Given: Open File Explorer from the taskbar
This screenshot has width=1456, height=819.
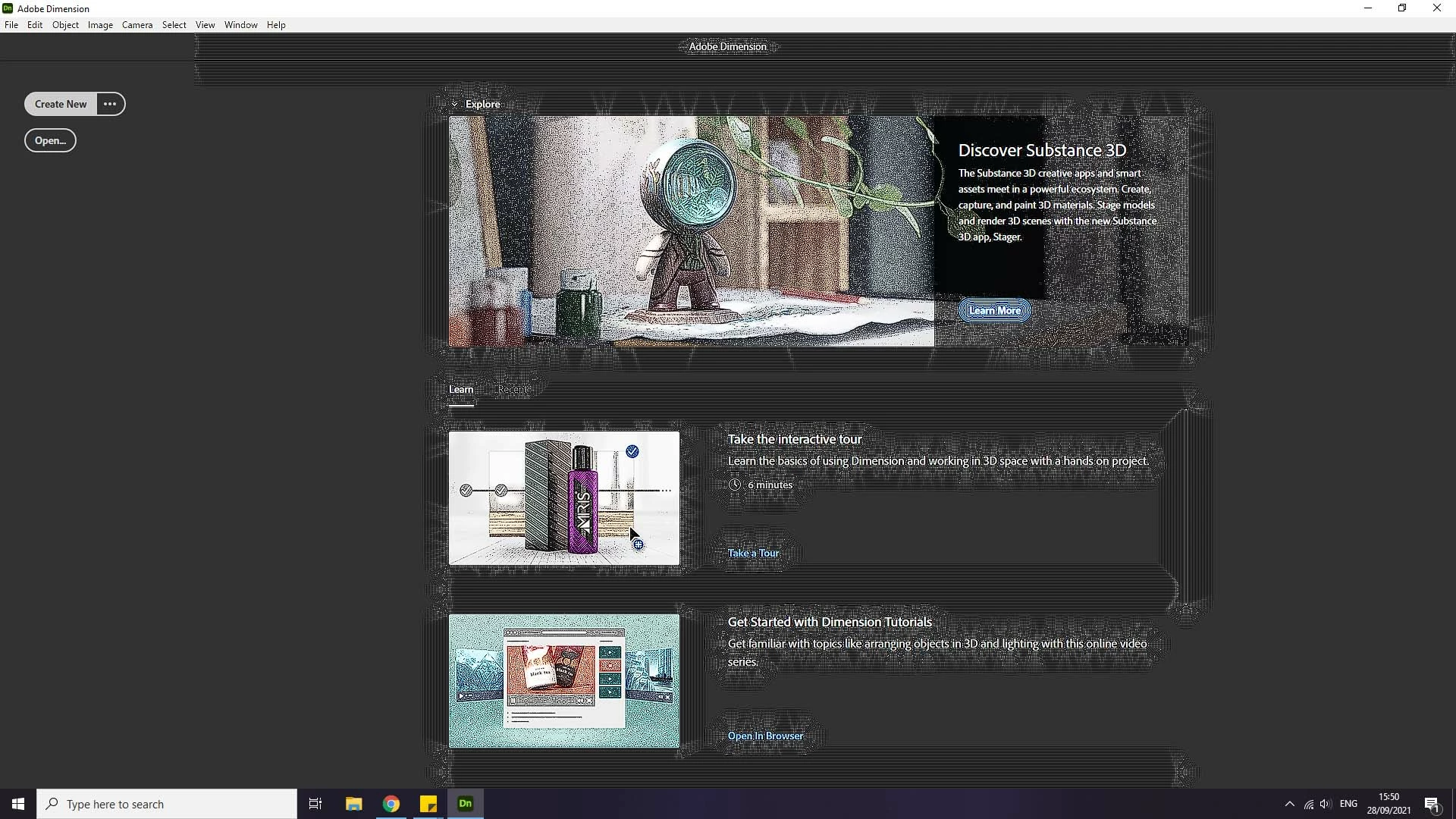Looking at the screenshot, I should tap(354, 804).
